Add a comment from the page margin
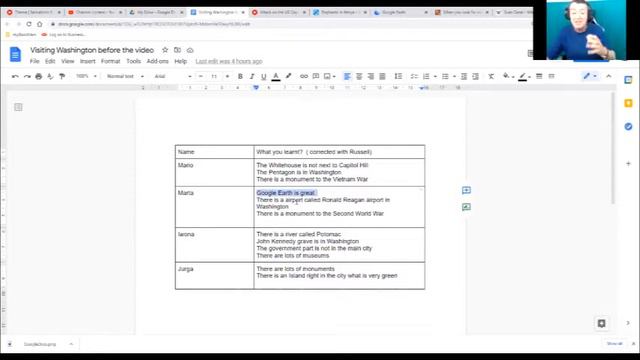Screen dimensions: 640x360 click(x=466, y=190)
